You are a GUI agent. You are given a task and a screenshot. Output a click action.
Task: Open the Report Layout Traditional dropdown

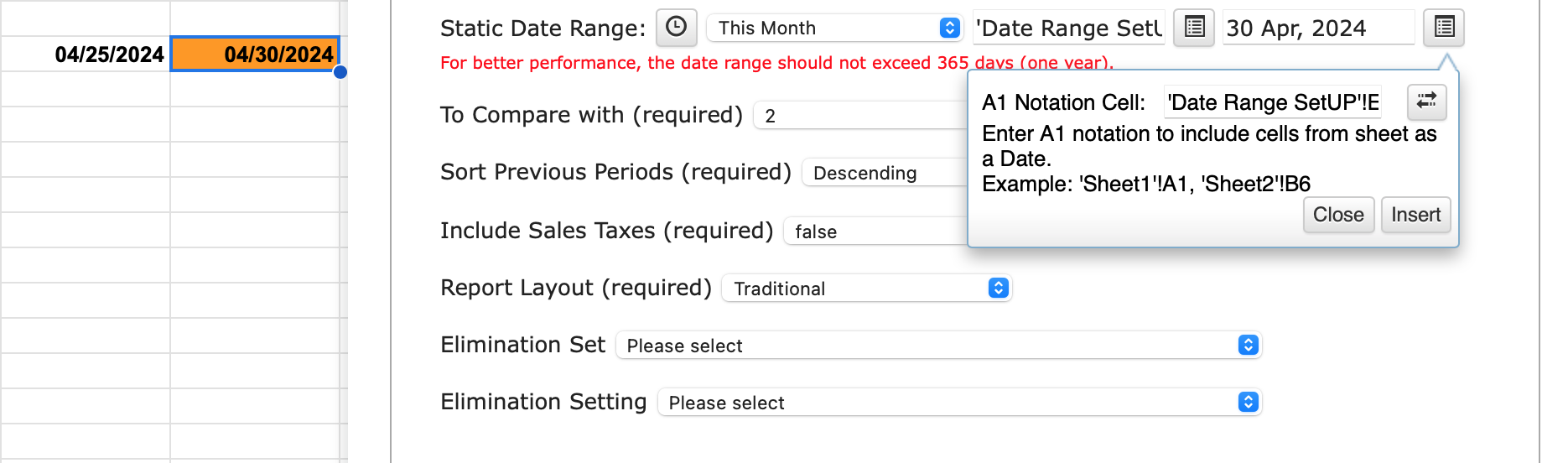pyautogui.click(x=867, y=289)
